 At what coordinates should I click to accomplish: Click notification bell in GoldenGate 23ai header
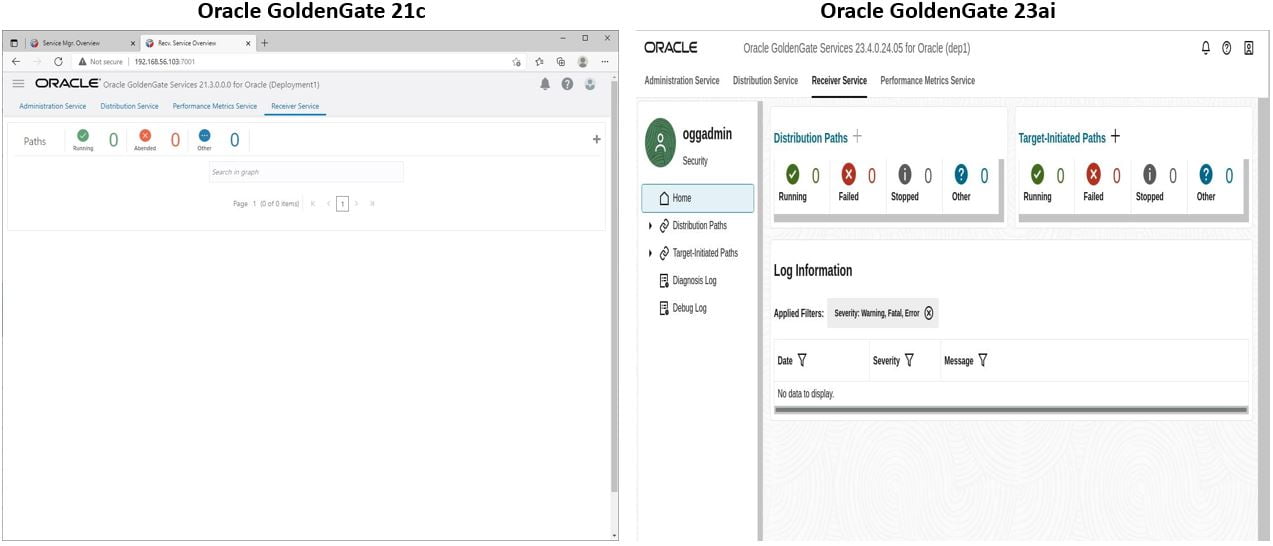point(1206,48)
